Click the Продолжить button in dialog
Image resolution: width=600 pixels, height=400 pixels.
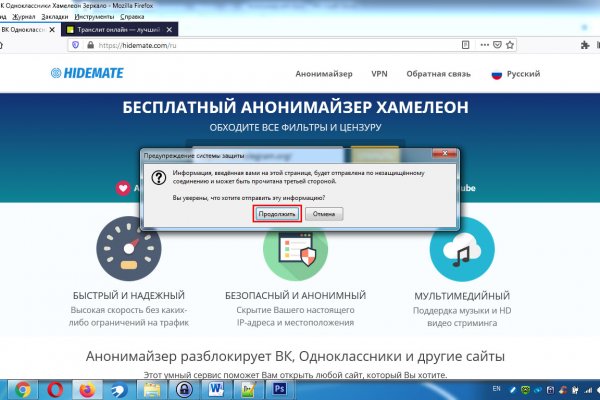tap(277, 213)
